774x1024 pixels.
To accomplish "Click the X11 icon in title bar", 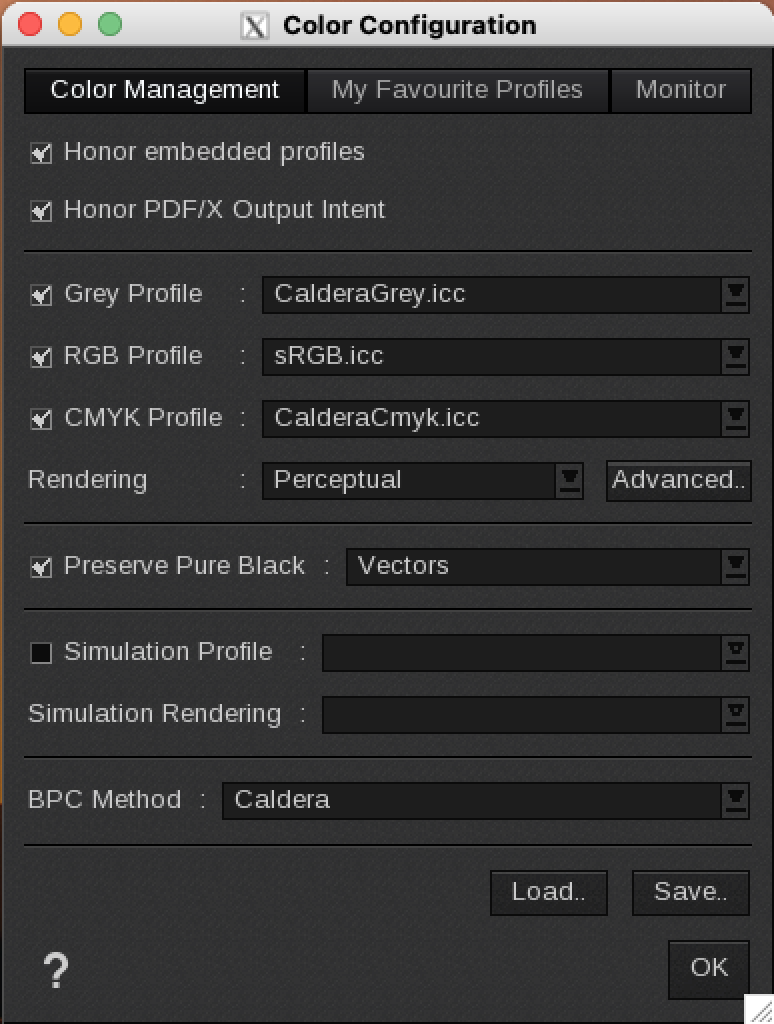I will point(256,26).
